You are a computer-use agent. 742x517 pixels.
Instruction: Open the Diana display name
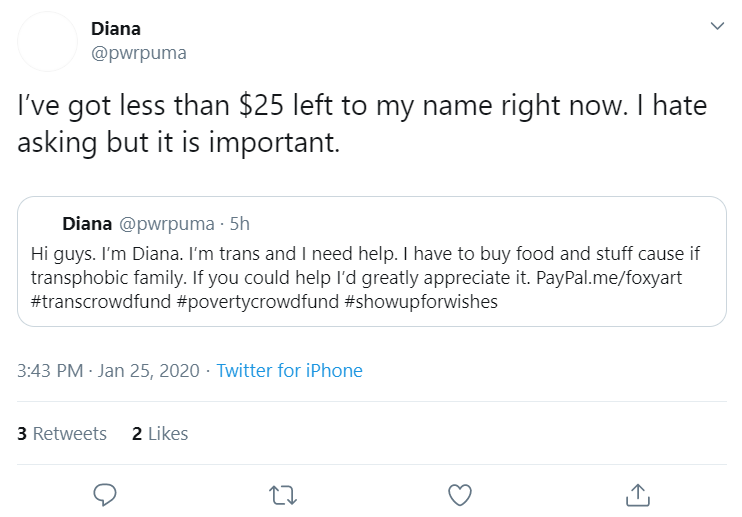pos(115,29)
